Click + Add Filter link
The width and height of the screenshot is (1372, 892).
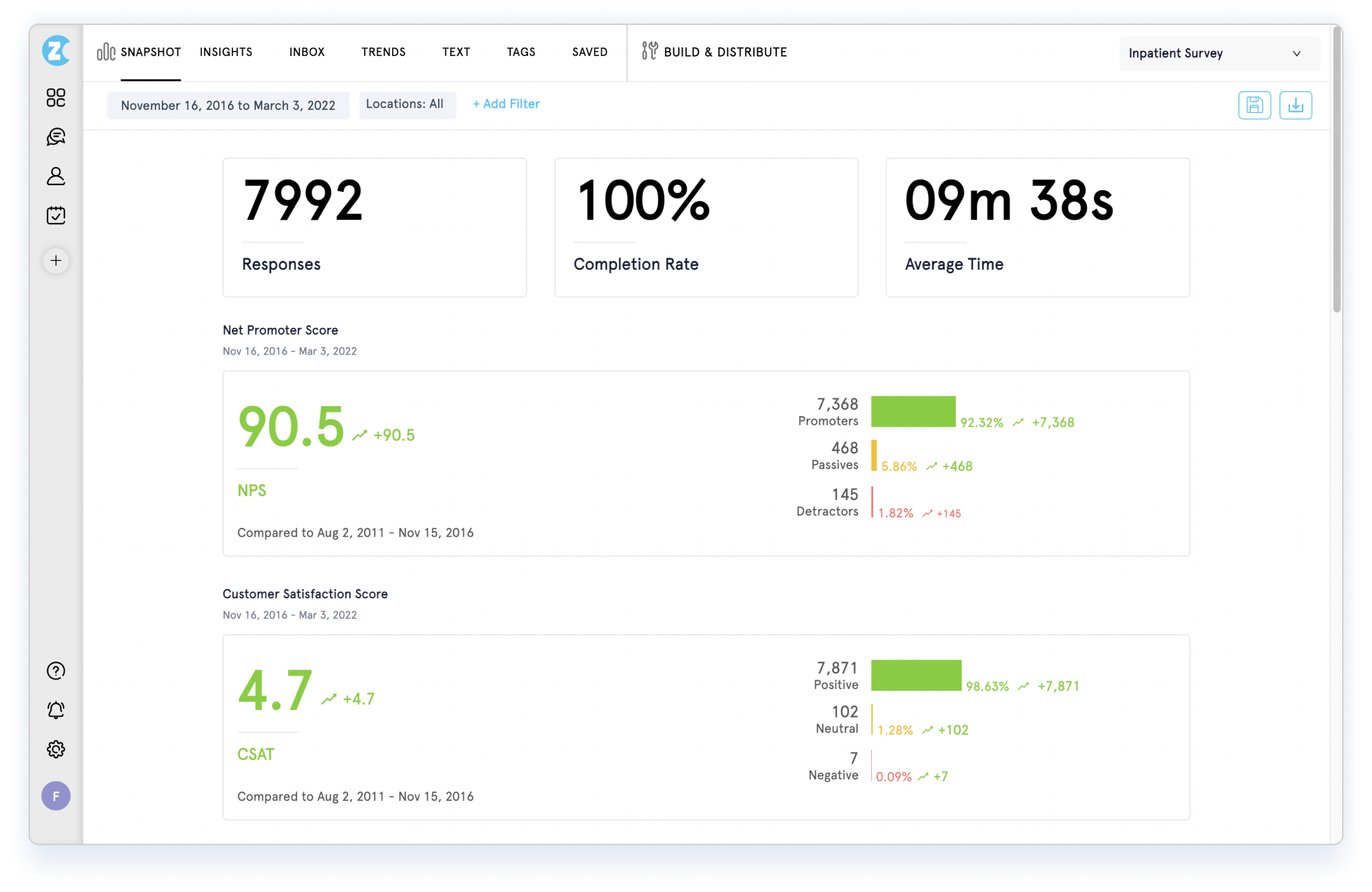tap(506, 104)
